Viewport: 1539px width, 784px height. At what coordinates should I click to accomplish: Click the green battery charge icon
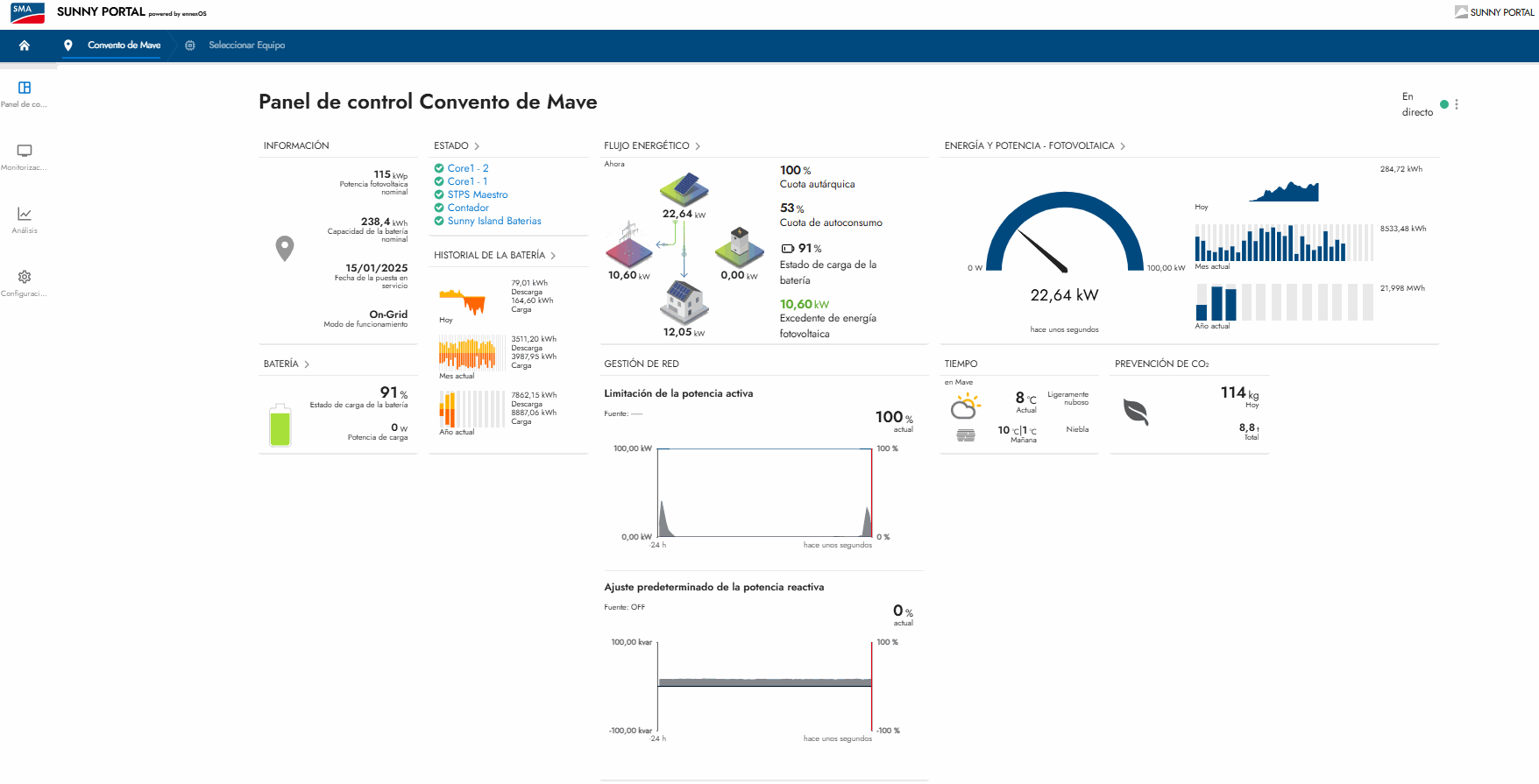coord(280,426)
